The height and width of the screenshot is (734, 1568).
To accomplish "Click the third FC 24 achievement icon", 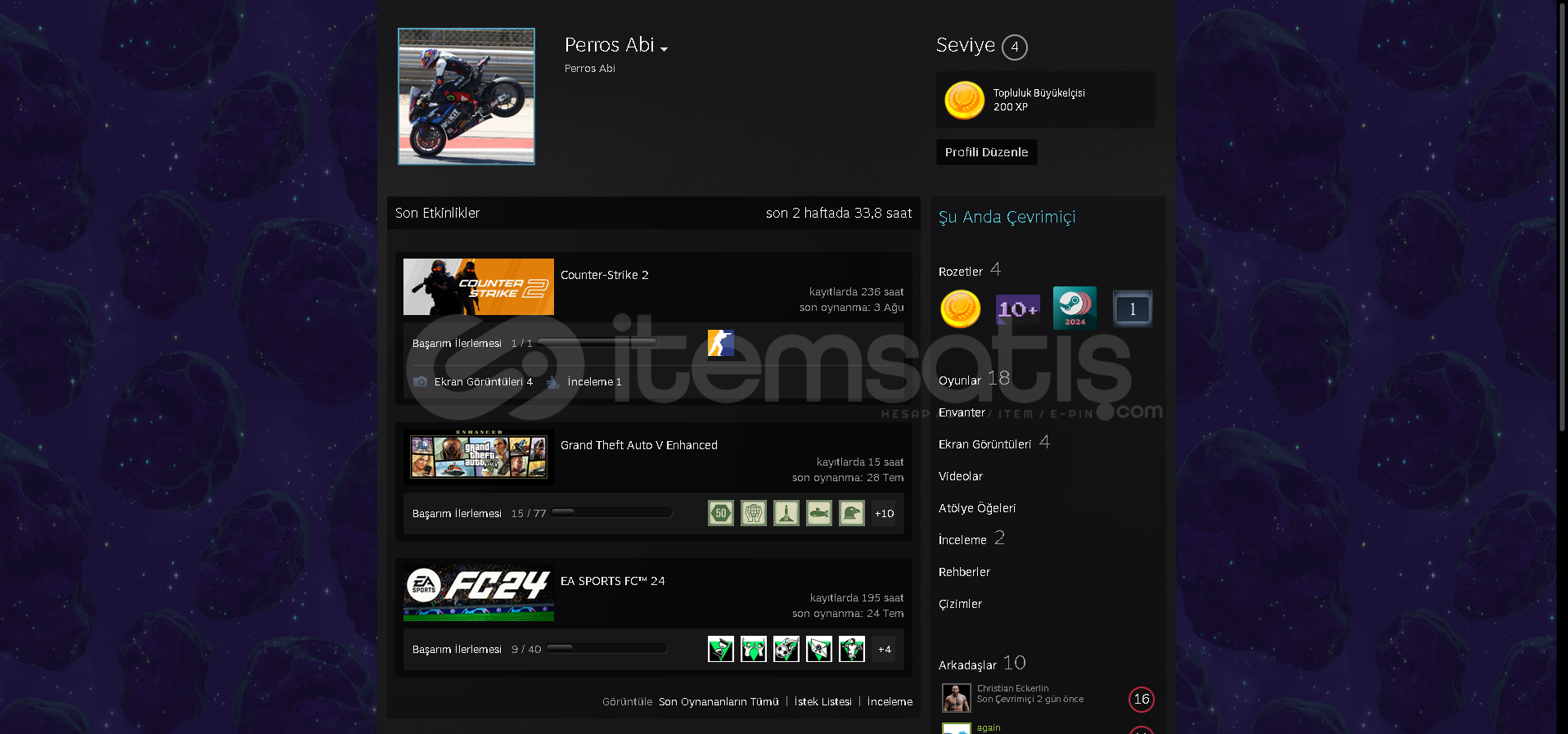I will coord(786,649).
